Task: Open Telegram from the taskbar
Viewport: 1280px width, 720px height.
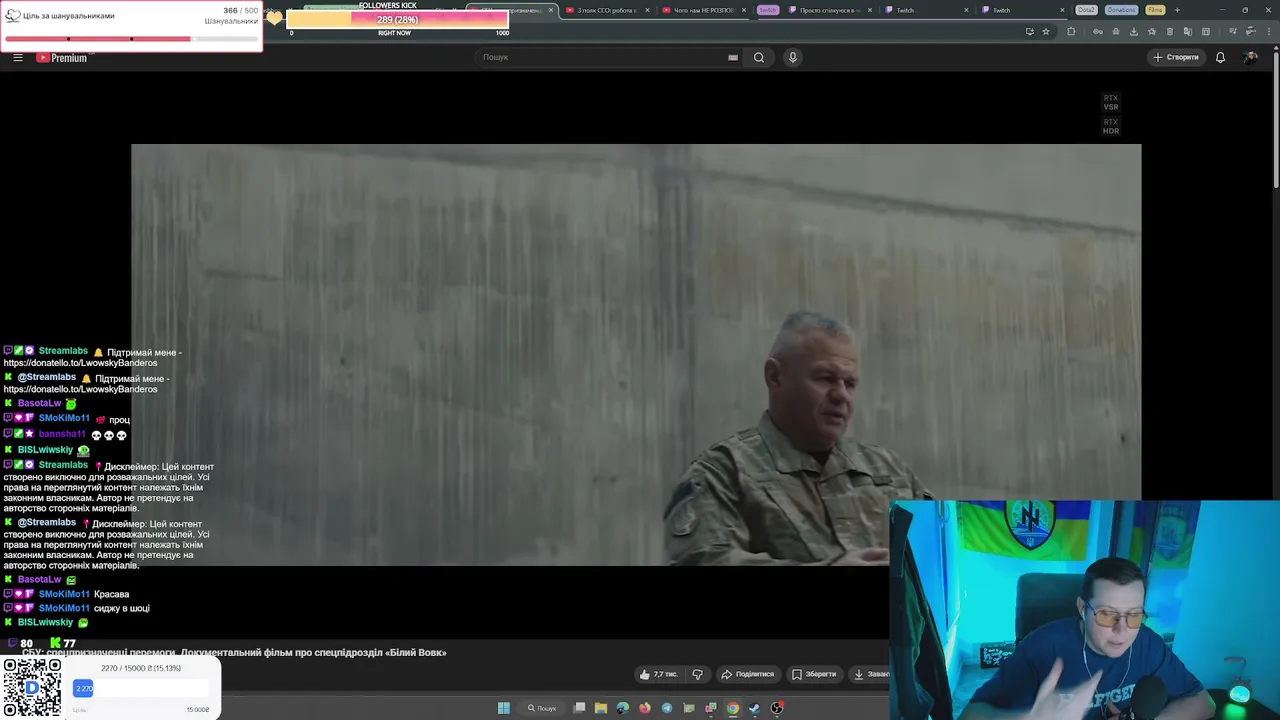Action: 667,708
